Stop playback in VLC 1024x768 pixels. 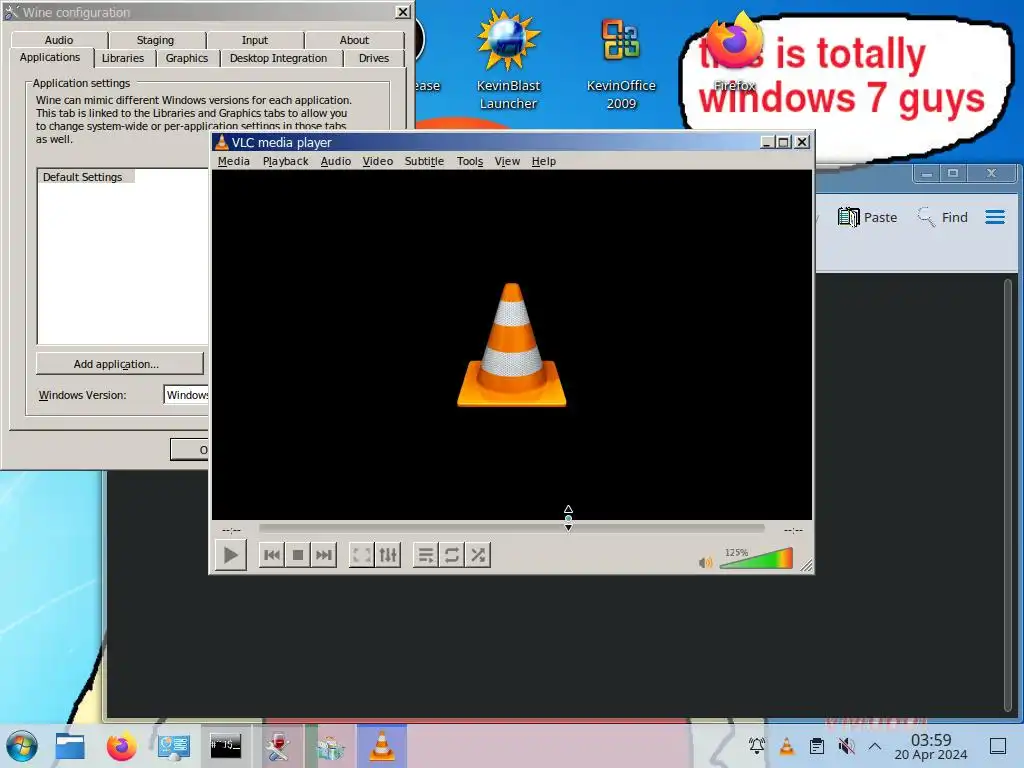[x=298, y=555]
